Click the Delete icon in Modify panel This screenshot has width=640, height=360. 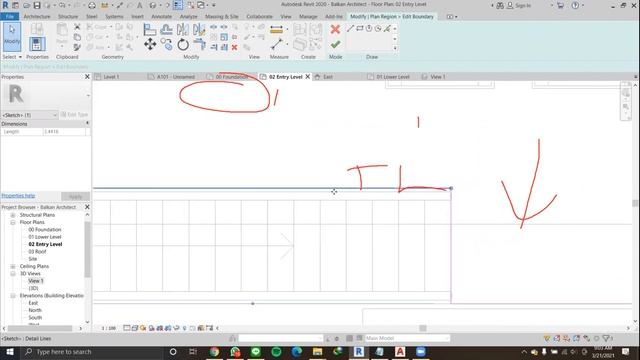click(234, 47)
